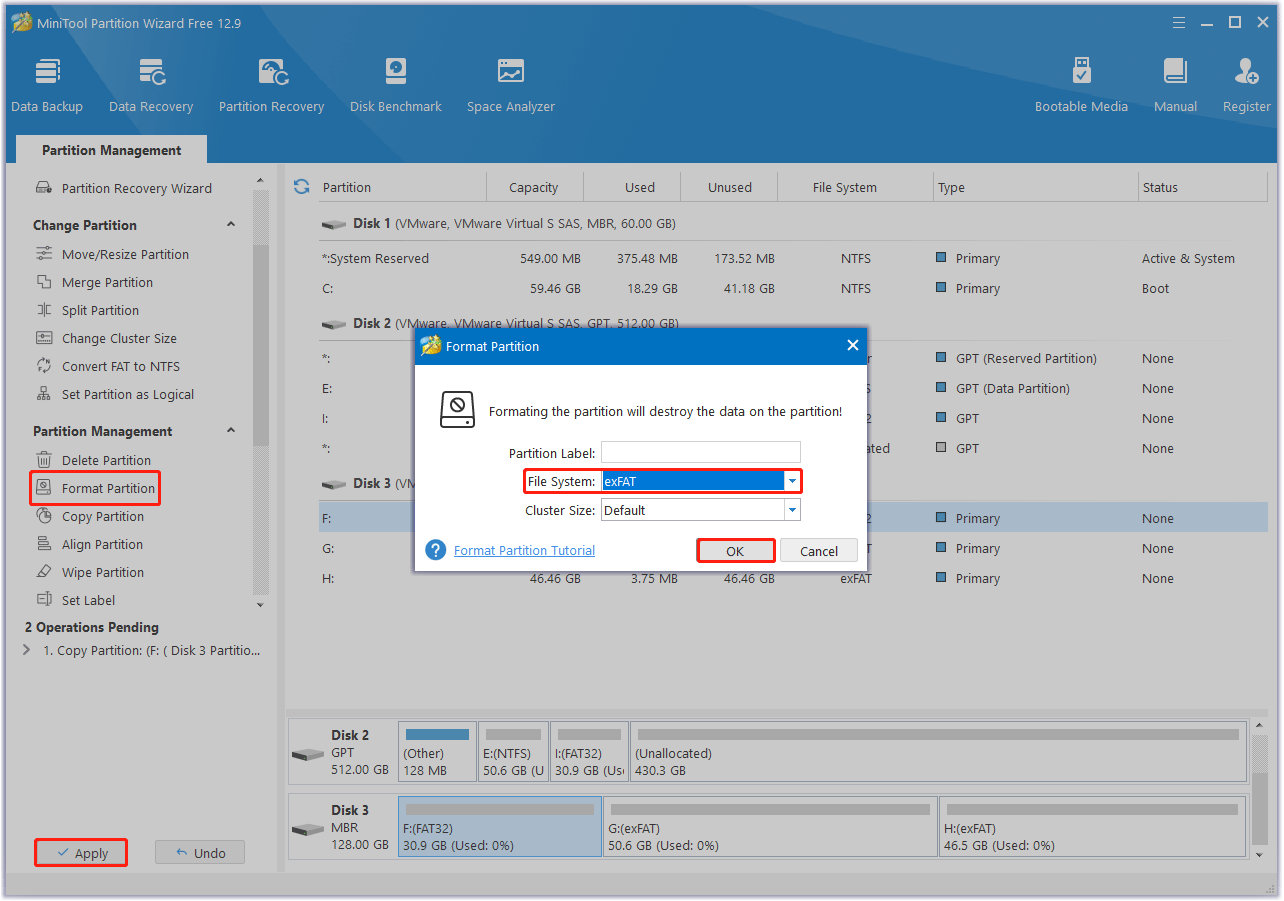Select F:(FAT32) block in disk map
Viewport: 1284px width, 901px height.
[x=500, y=827]
